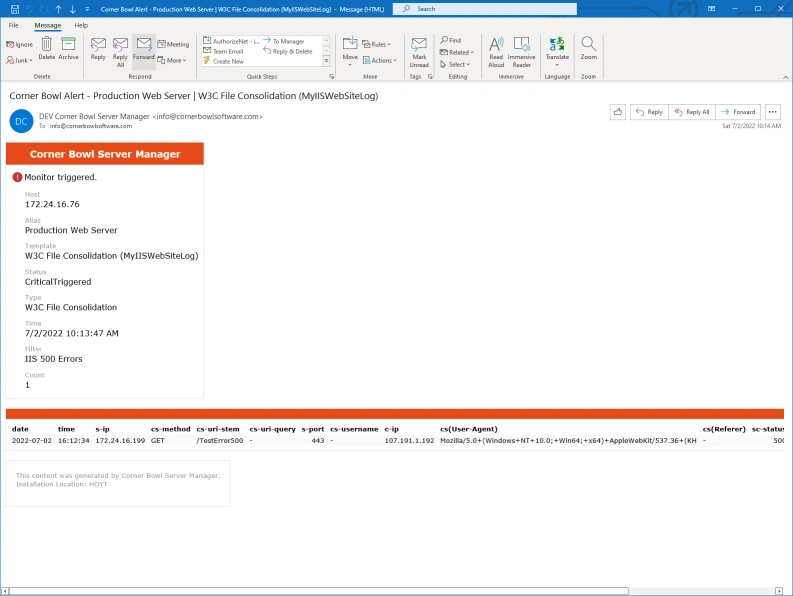Run the Team Email quick step

coord(223,51)
